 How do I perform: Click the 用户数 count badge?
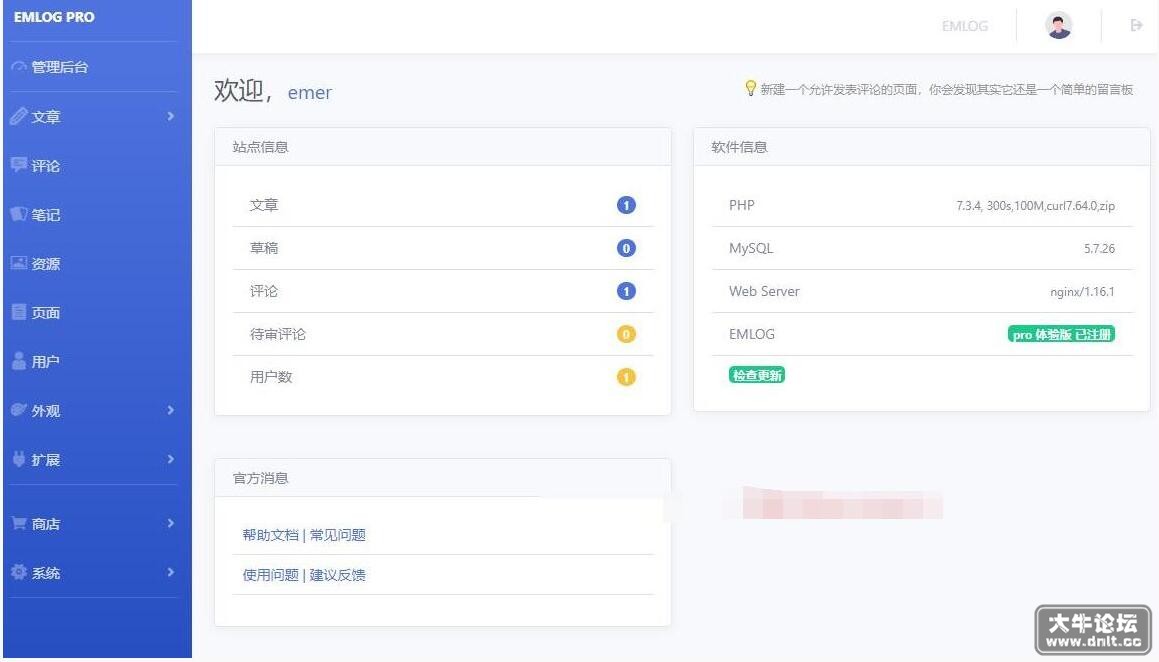coord(626,377)
